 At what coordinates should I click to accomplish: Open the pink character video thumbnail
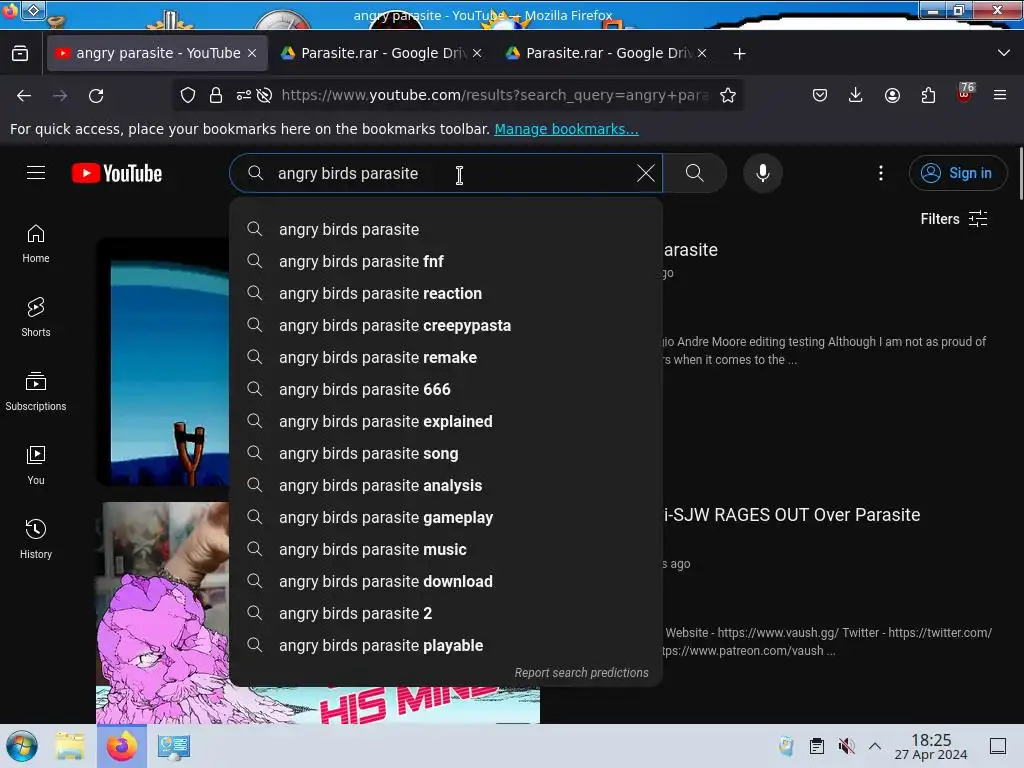pyautogui.click(x=163, y=613)
